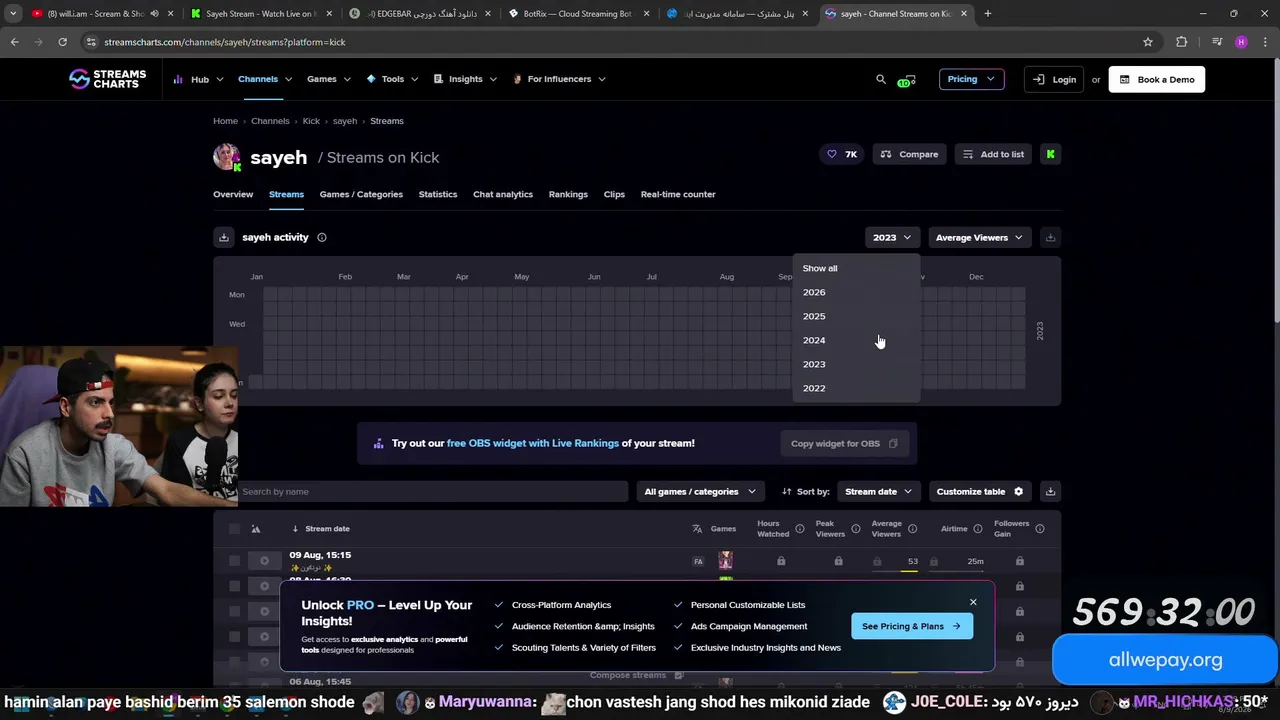Click the play icon on the 09 Aug stream row

pyautogui.click(x=264, y=561)
